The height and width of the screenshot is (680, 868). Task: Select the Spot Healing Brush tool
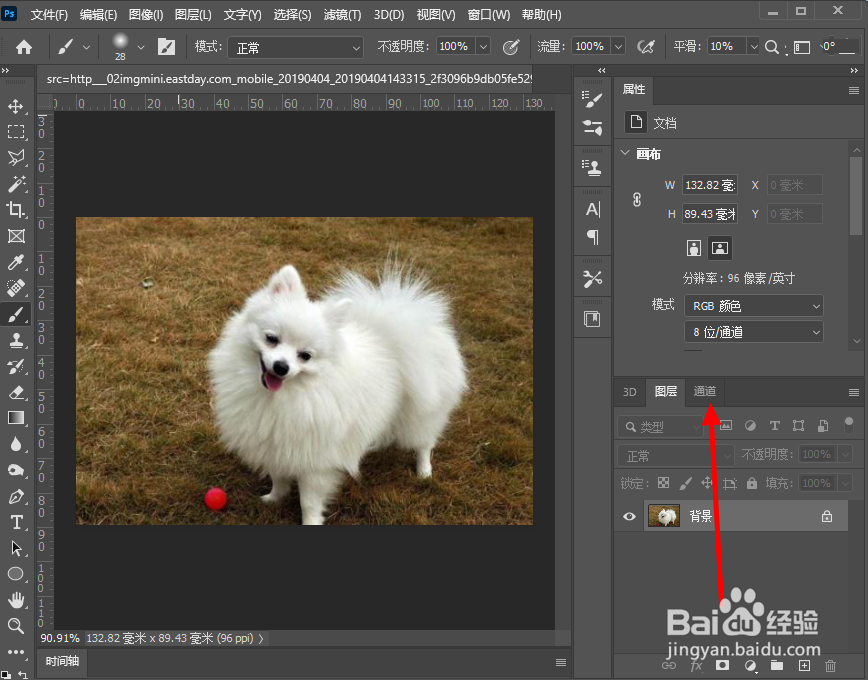point(16,288)
